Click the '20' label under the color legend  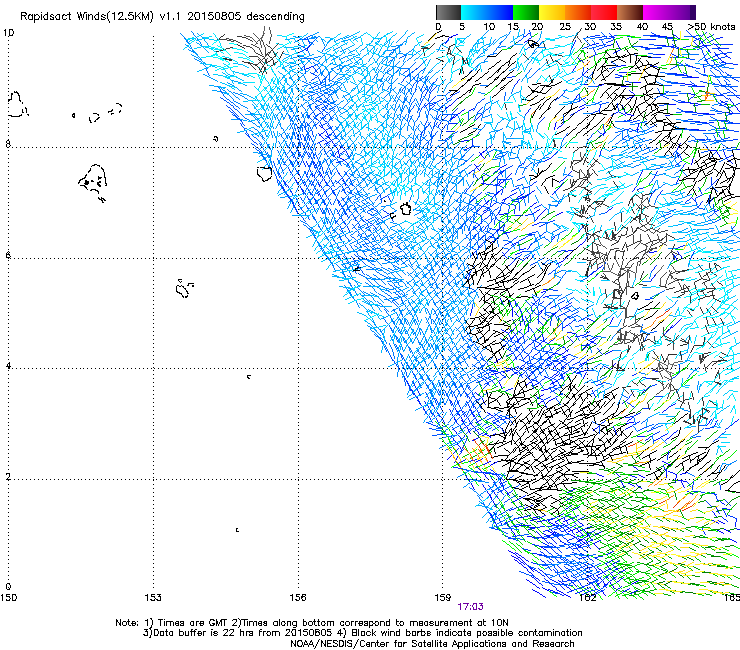pos(537,26)
